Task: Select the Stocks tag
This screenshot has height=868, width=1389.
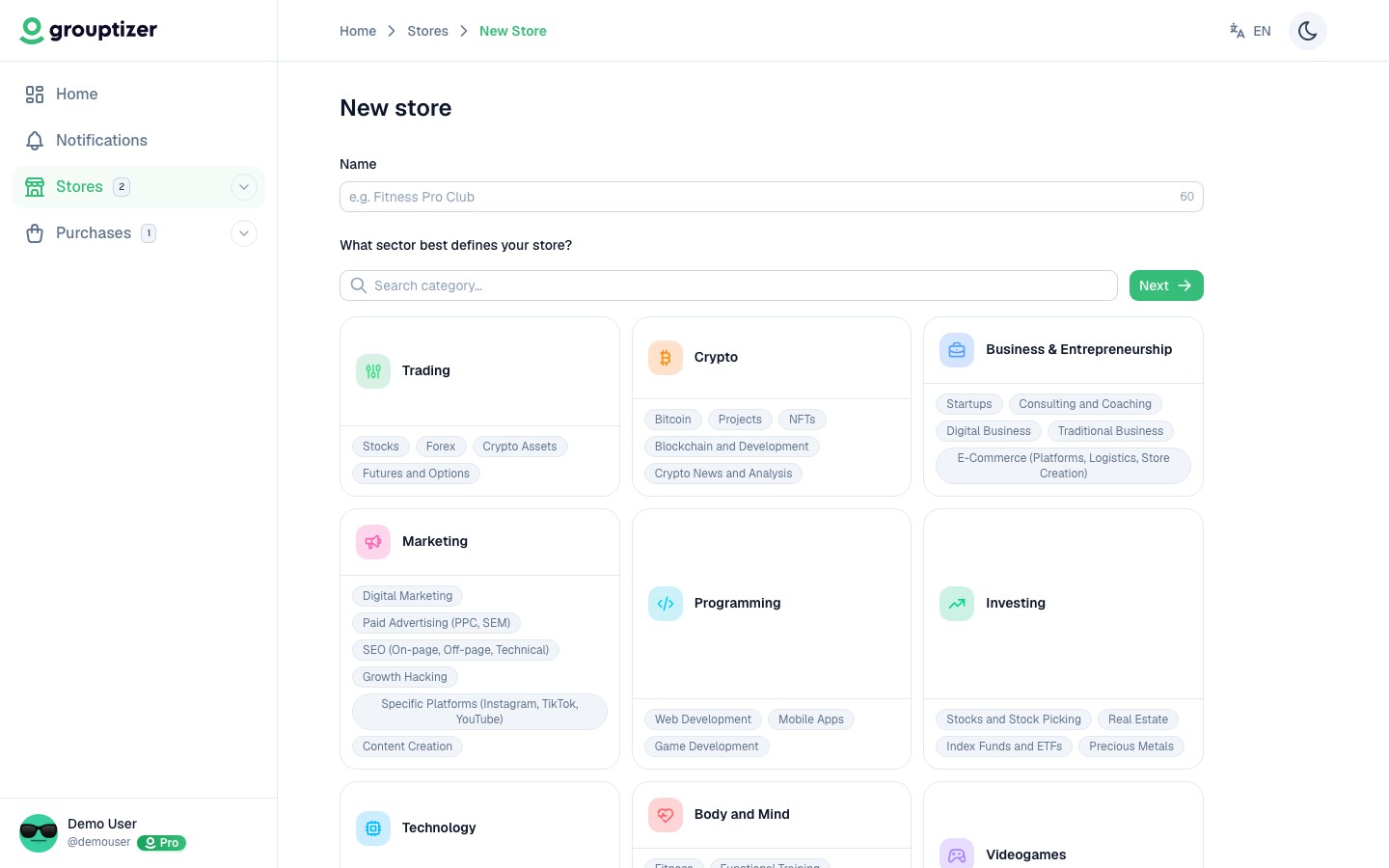Action: pyautogui.click(x=381, y=447)
